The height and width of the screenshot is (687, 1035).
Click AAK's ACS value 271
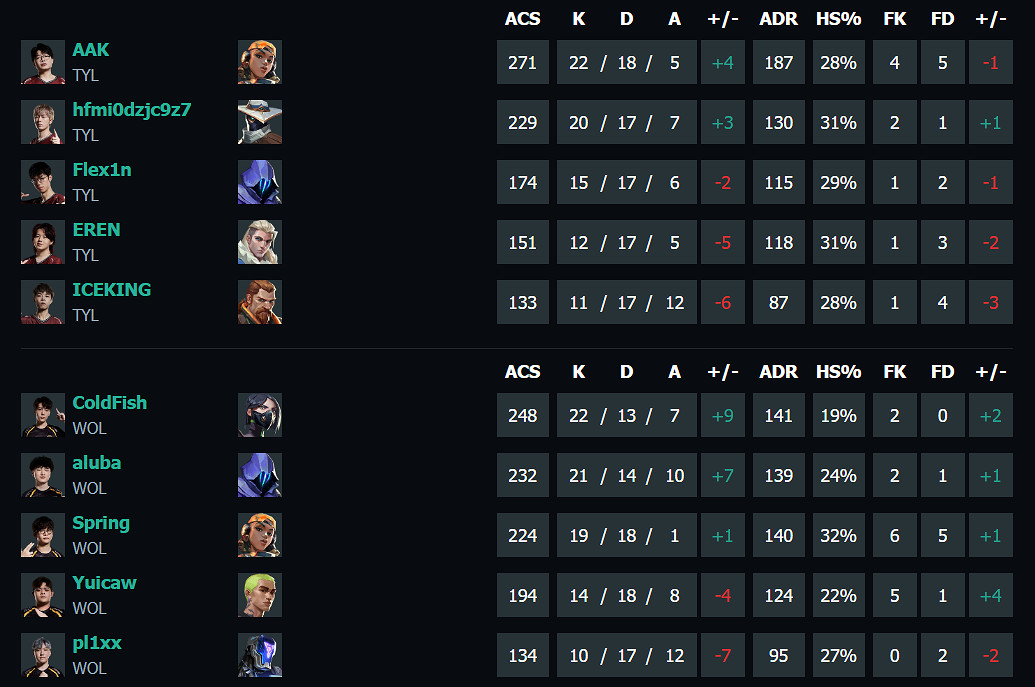click(x=522, y=63)
